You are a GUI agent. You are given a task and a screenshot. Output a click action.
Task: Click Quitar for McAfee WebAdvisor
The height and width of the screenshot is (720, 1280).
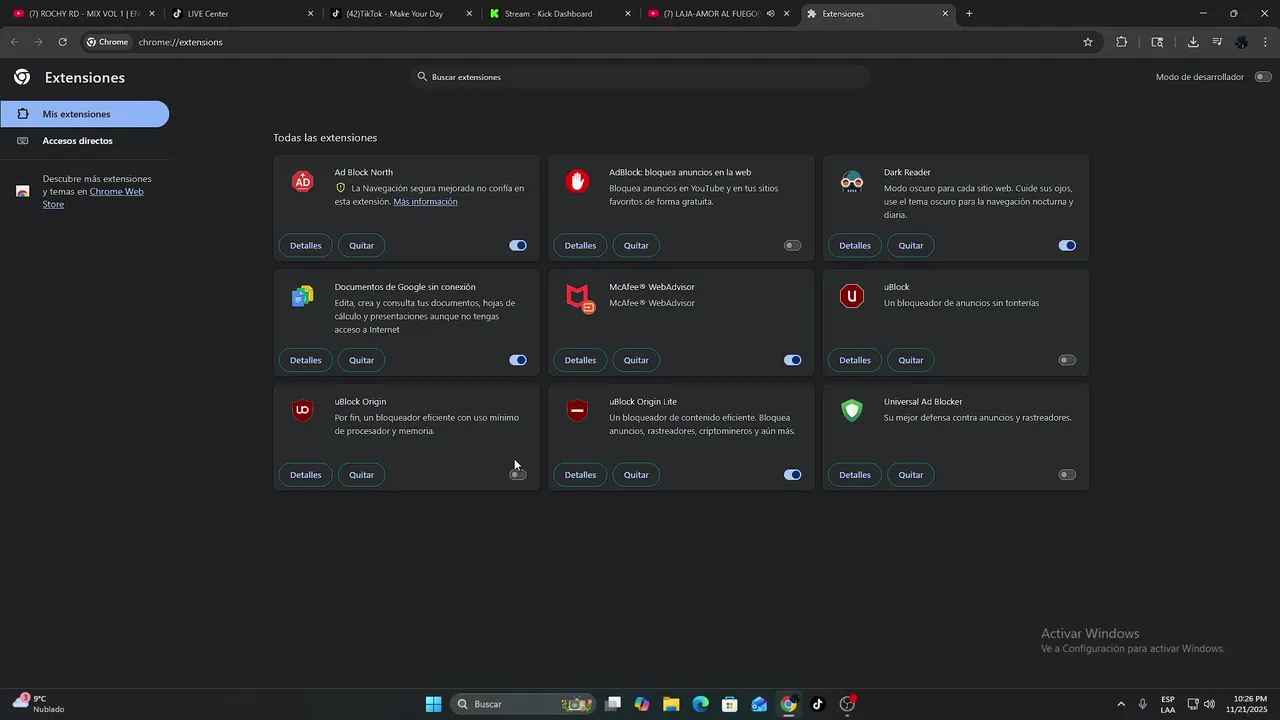coord(636,360)
